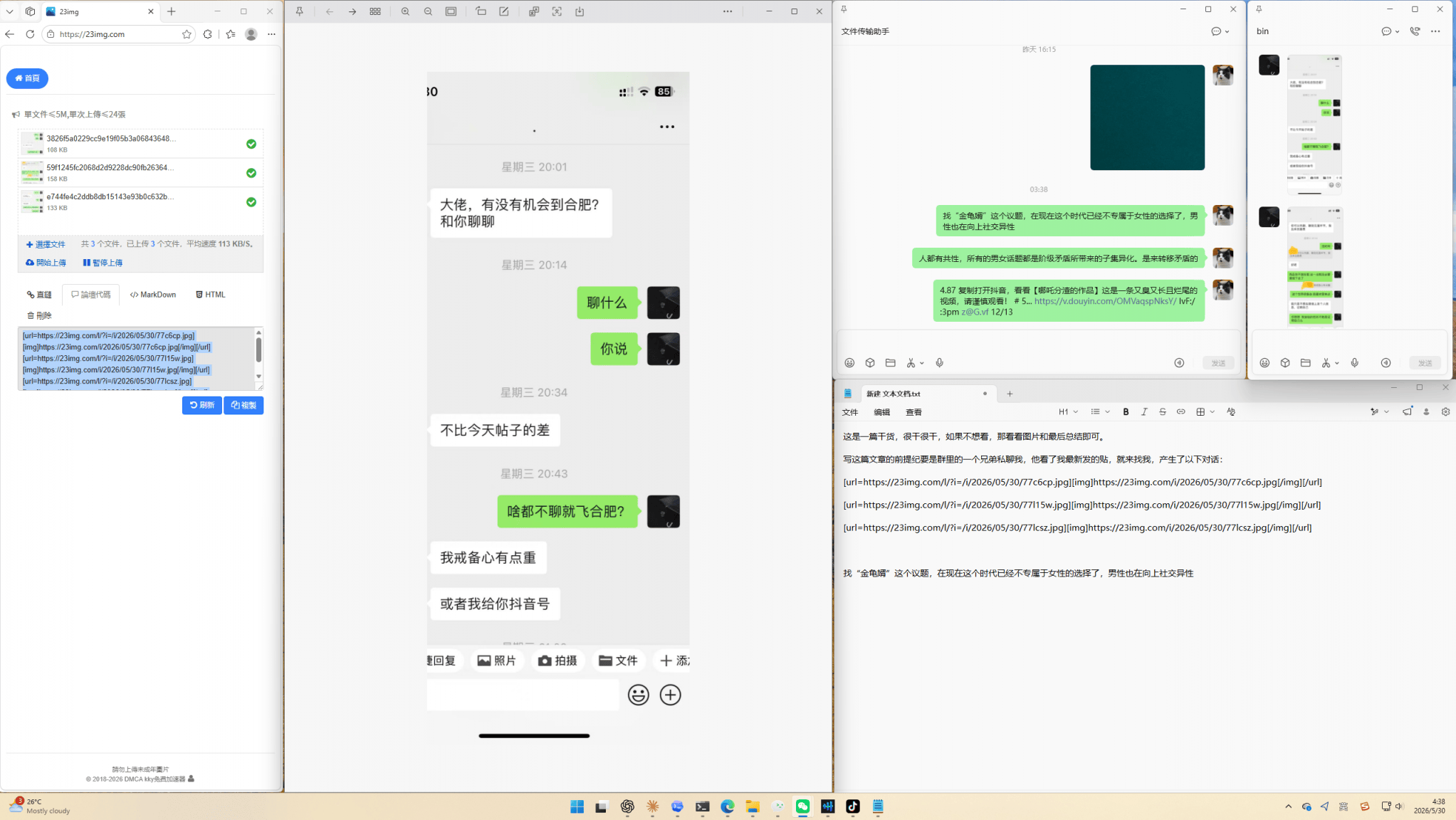This screenshot has width=1456, height=820.
Task: Open the 编辑 menu in text editor
Action: (882, 412)
